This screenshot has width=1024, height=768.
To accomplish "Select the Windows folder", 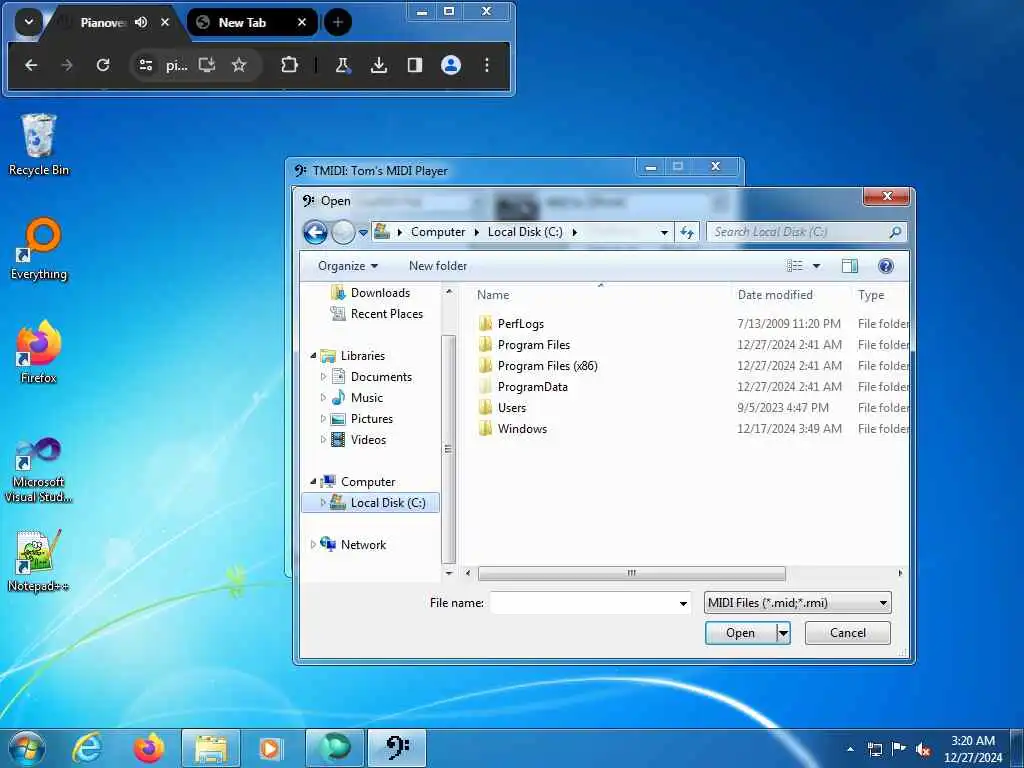I will (522, 428).
